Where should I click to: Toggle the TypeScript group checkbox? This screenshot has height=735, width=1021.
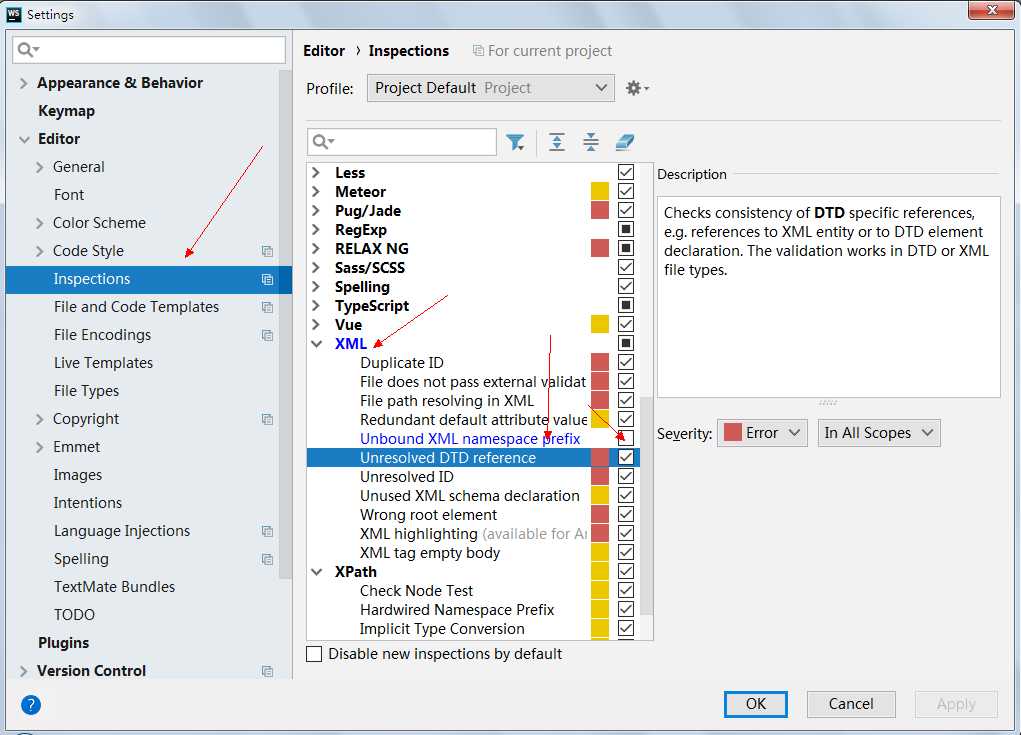point(626,305)
